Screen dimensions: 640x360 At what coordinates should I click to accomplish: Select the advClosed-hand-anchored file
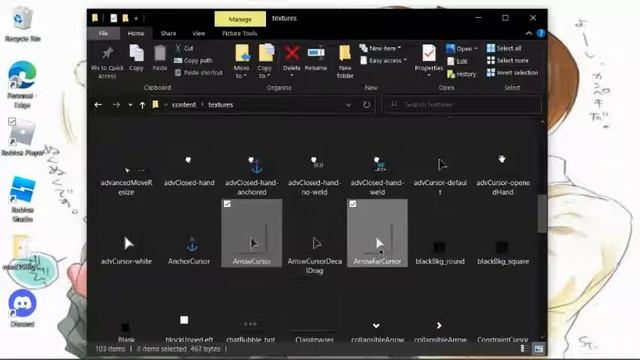click(x=252, y=176)
